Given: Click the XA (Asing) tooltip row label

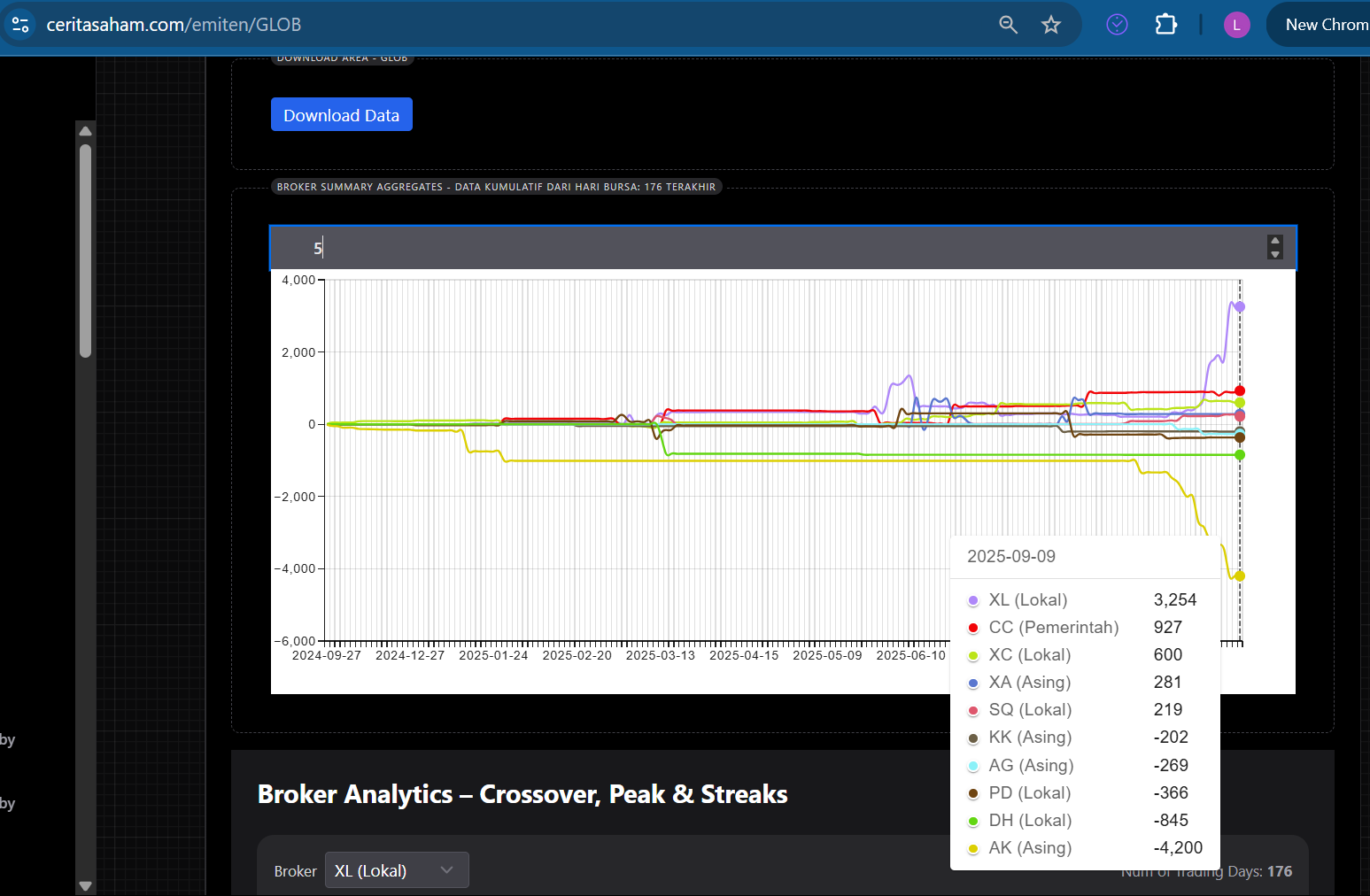Looking at the screenshot, I should tap(1030, 682).
